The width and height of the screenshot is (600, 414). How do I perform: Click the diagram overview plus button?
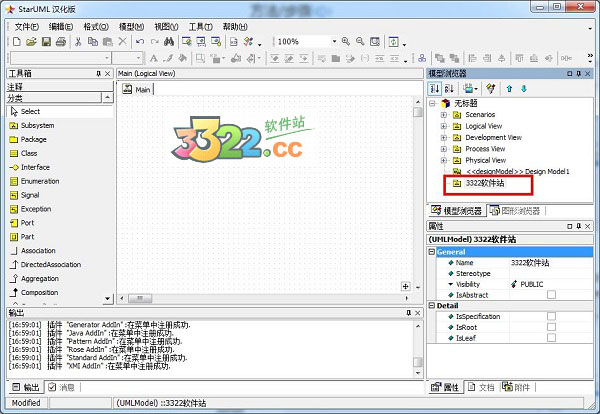coord(406,286)
